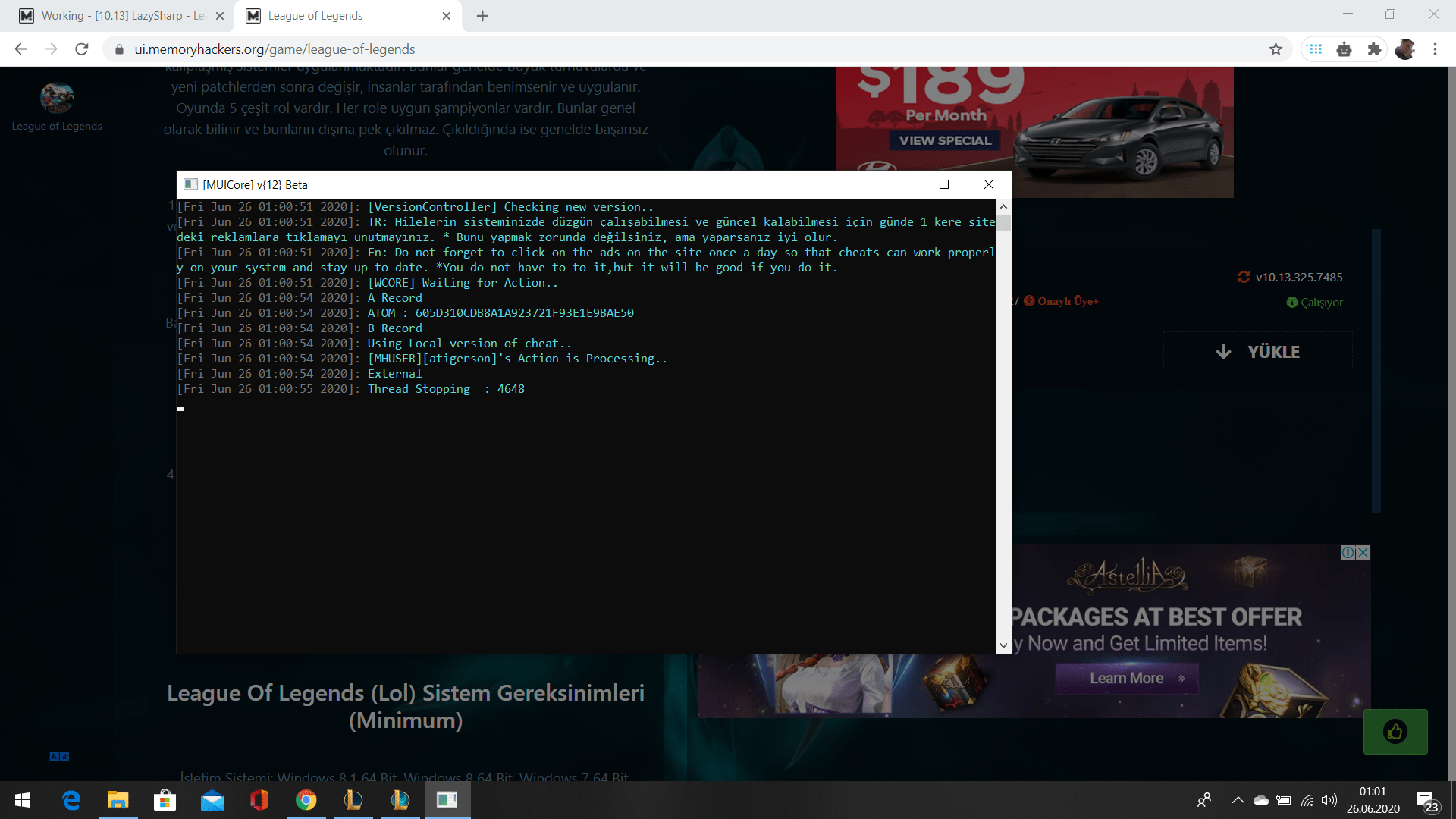
Task: Go back to the previous page in Chrome
Action: tap(20, 49)
